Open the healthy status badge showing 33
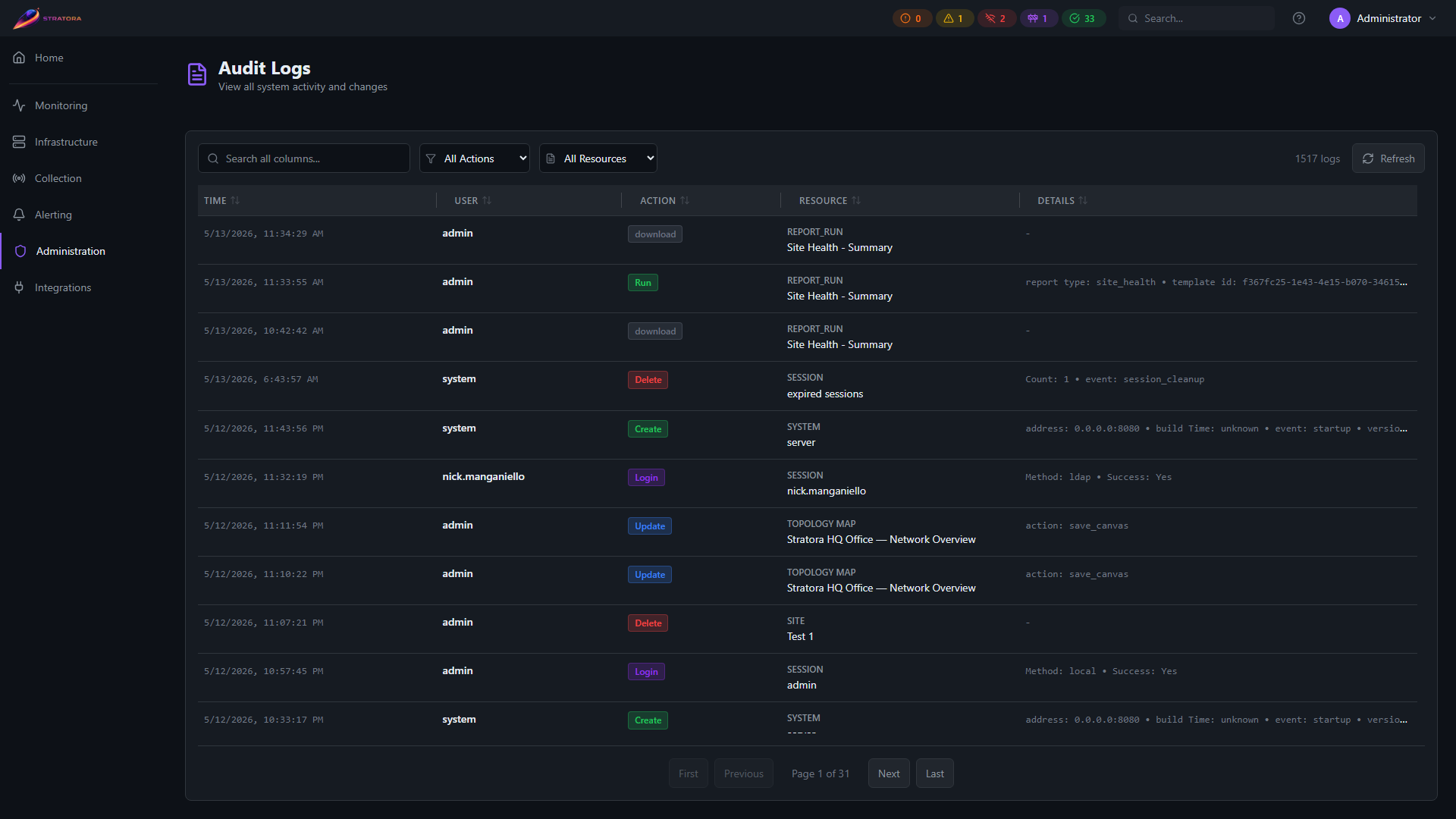Viewport: 1456px width, 819px height. pos(1083,18)
